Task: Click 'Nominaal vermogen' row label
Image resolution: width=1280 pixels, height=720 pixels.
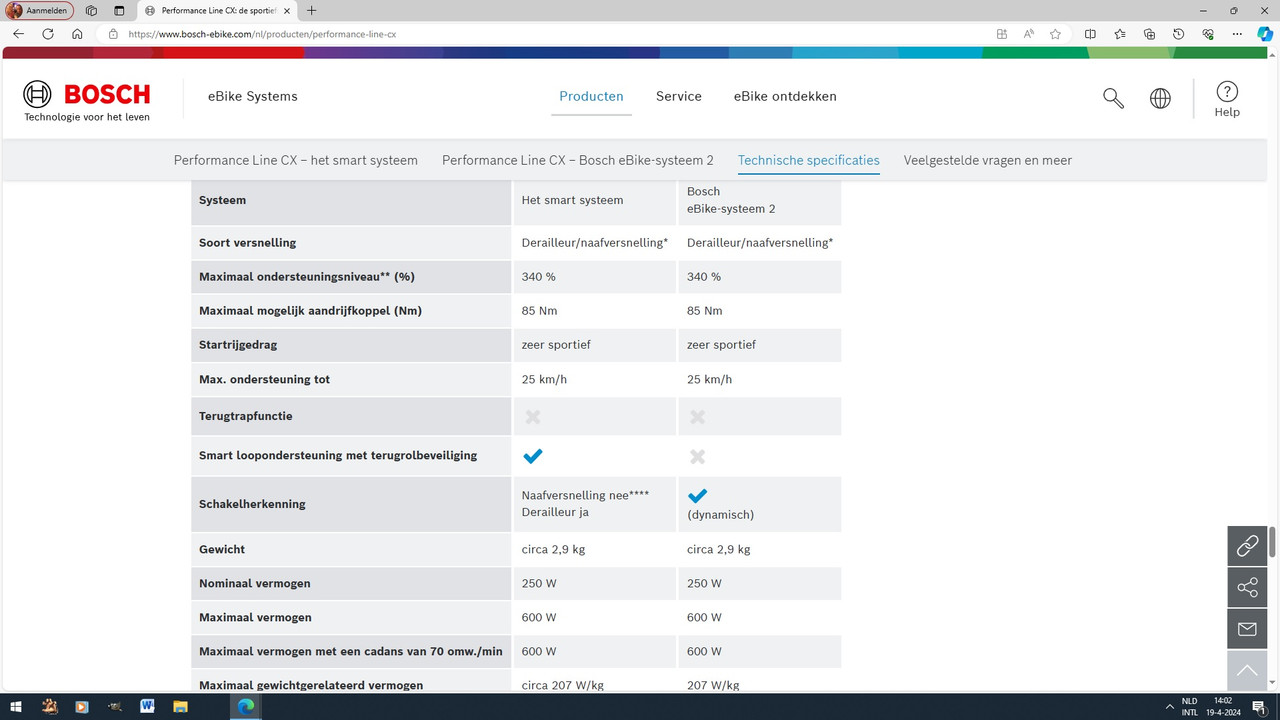Action: pos(255,584)
